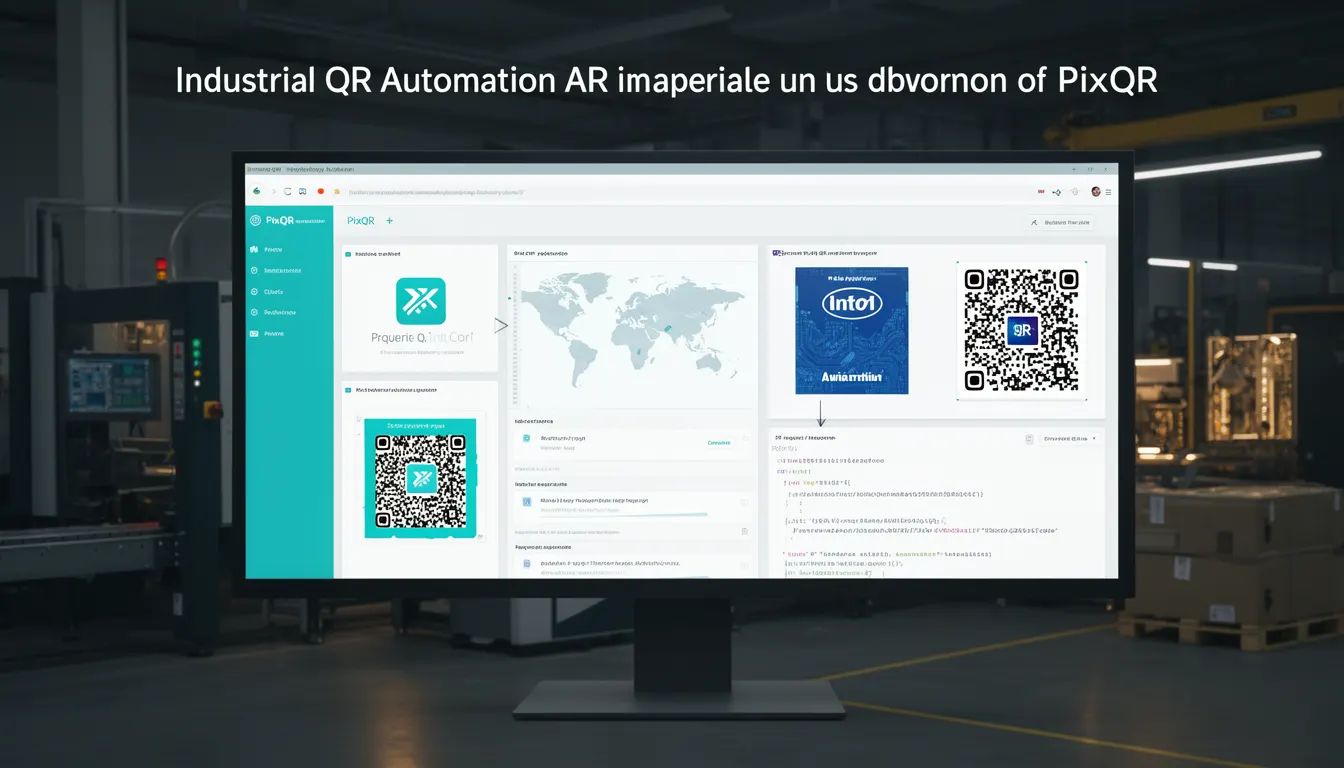
Task: Select the blue Intel chip image
Action: (x=852, y=330)
